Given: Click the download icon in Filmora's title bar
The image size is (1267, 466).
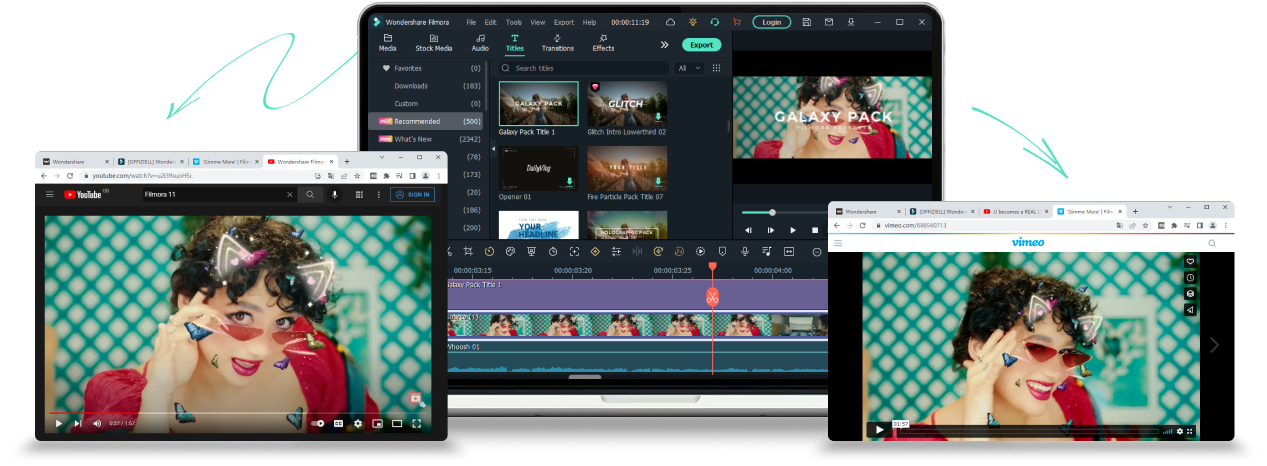Looking at the screenshot, I should (x=851, y=22).
